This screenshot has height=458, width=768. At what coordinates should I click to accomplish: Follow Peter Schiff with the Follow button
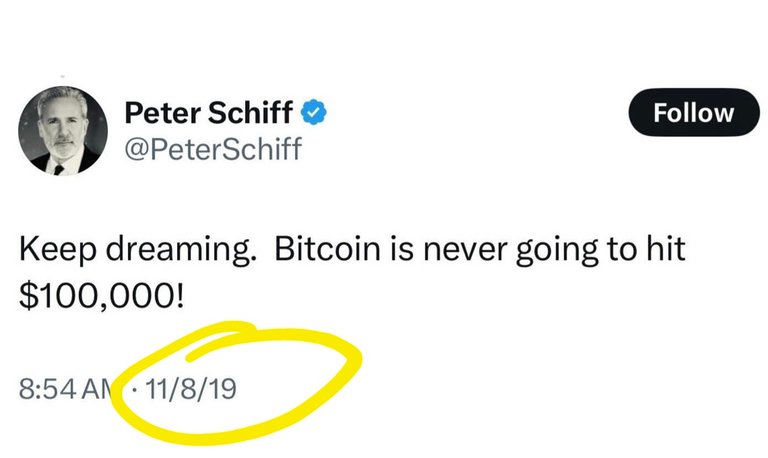point(694,113)
